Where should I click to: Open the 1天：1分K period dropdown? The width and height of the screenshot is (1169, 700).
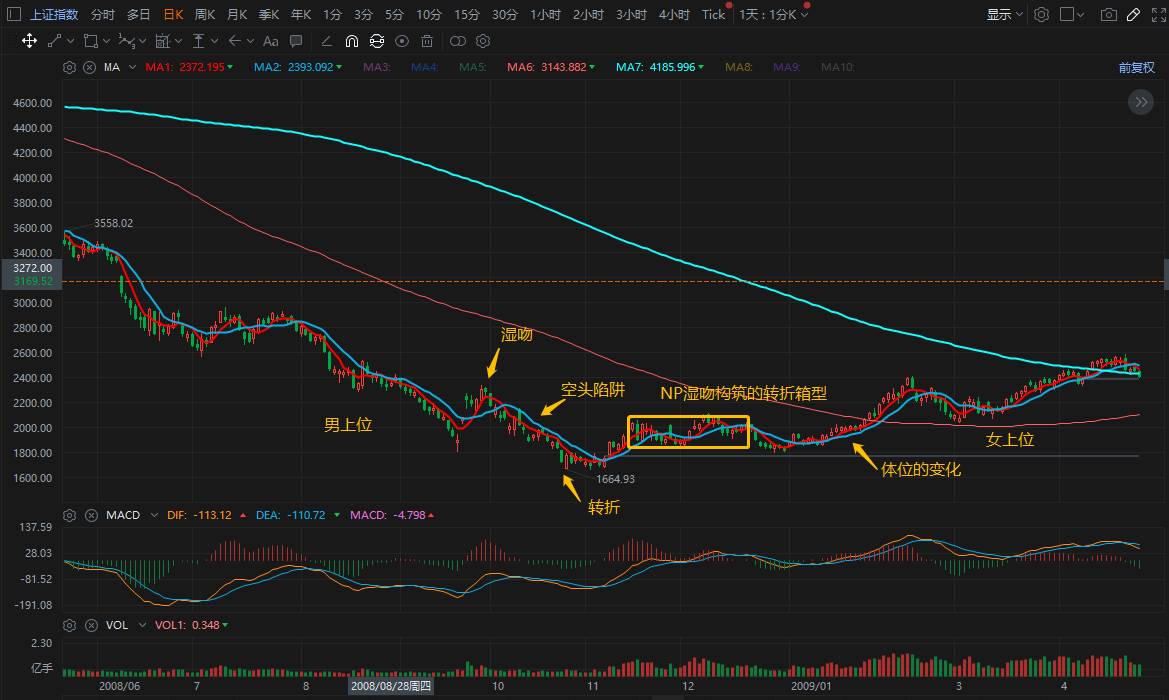(x=773, y=15)
